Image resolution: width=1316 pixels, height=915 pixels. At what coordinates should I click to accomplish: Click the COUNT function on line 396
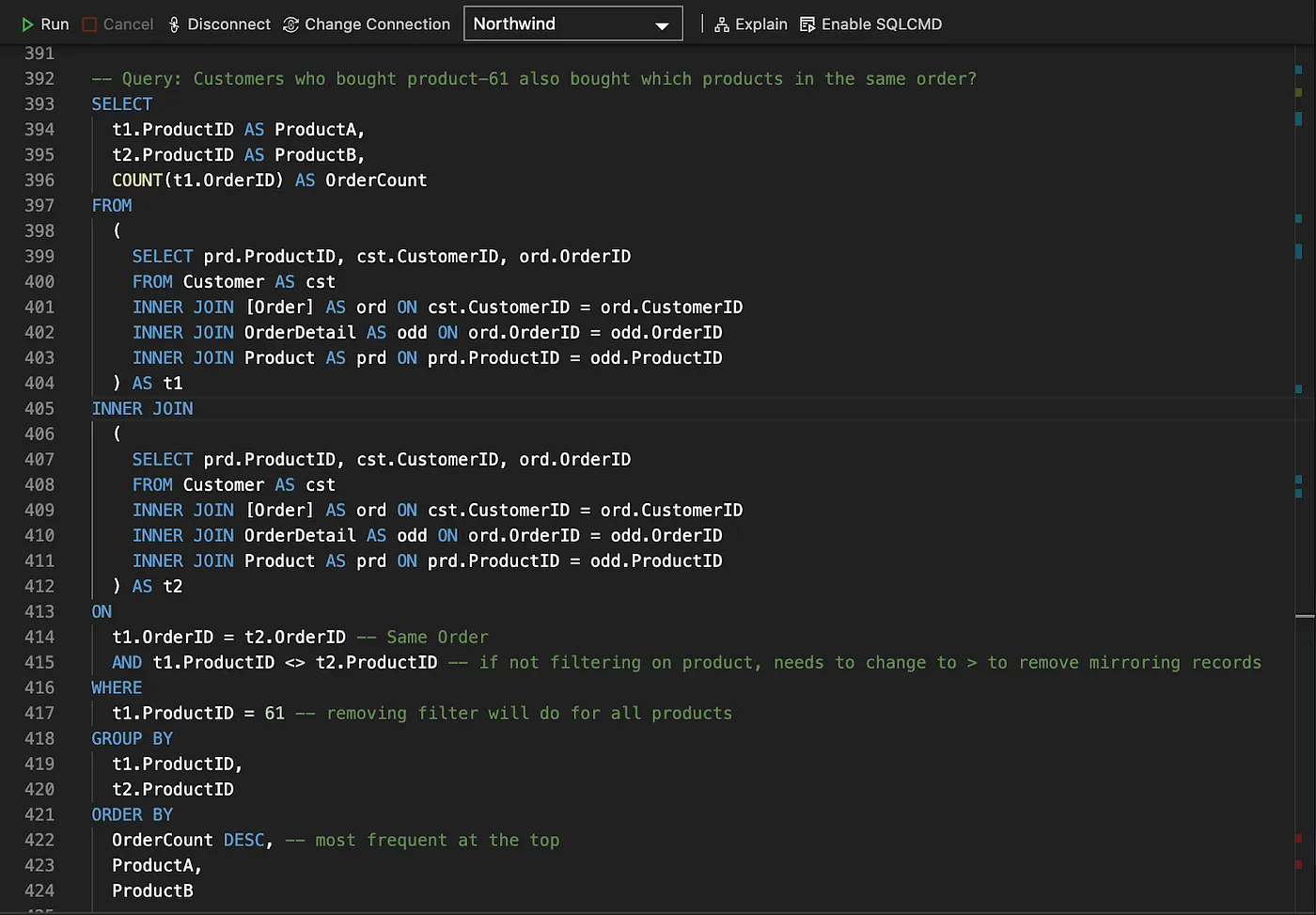coord(137,181)
